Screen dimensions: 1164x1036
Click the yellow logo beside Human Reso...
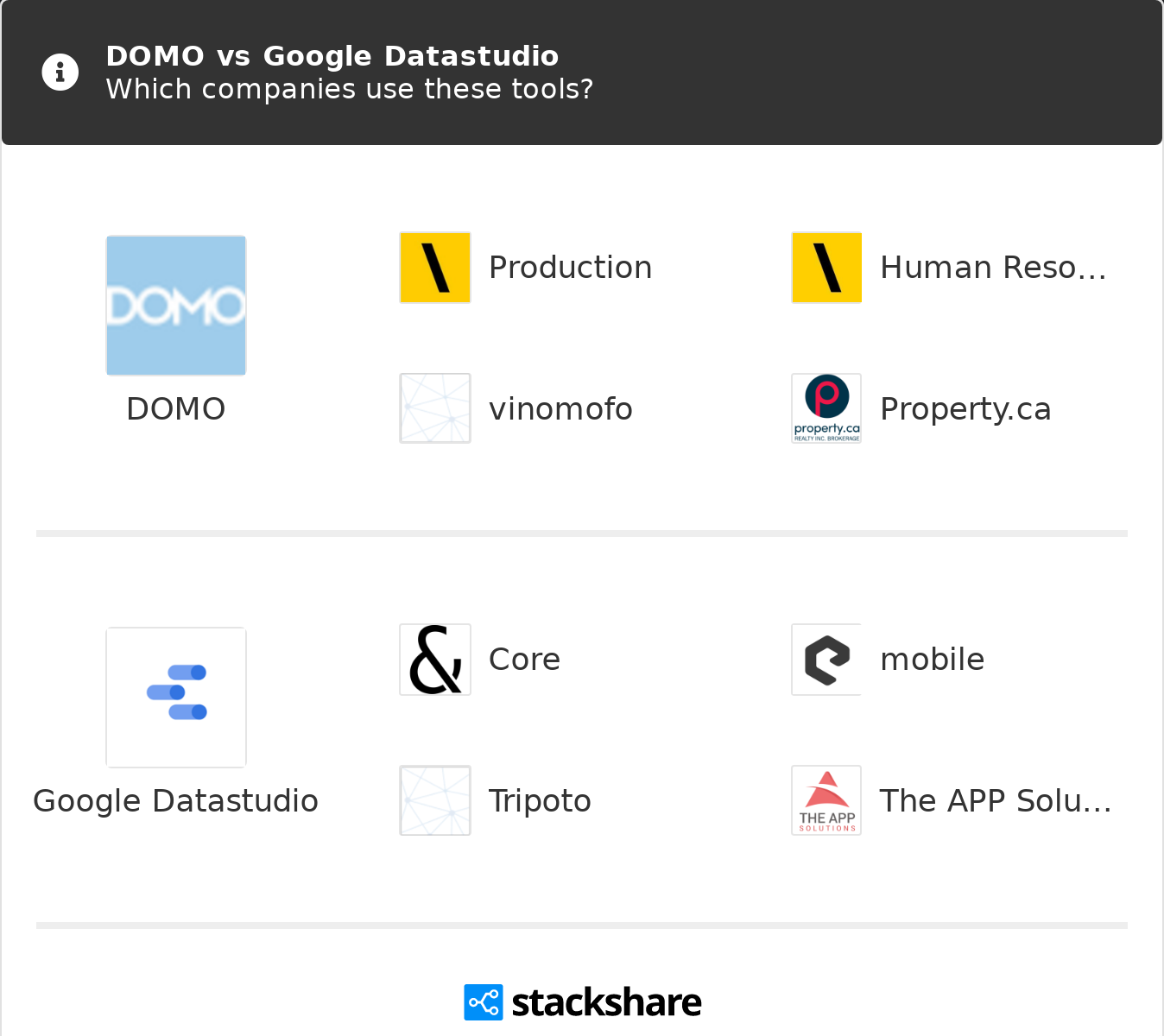(826, 268)
